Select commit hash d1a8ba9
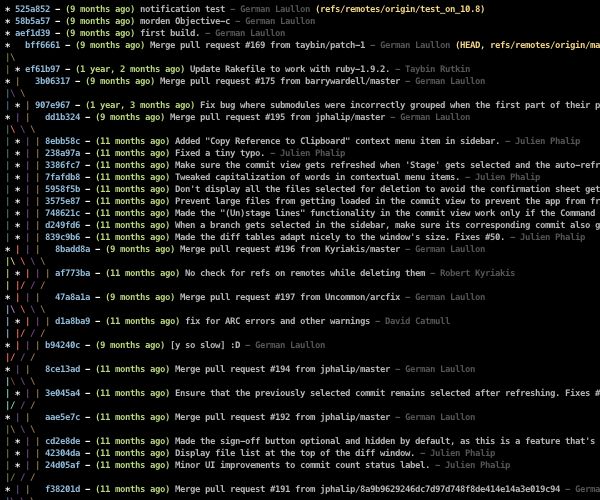 73,321
